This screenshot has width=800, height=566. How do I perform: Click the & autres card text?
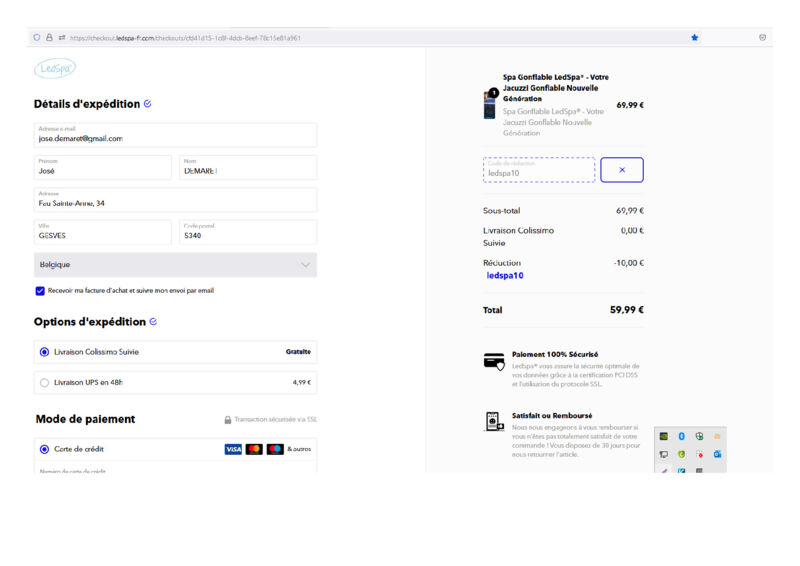(x=299, y=449)
